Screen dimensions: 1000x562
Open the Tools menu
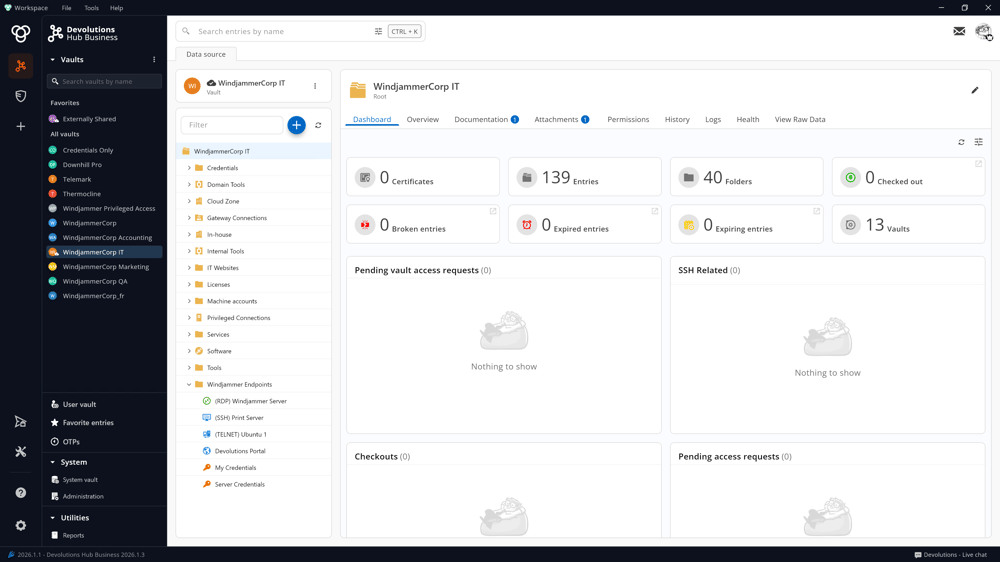coord(91,8)
